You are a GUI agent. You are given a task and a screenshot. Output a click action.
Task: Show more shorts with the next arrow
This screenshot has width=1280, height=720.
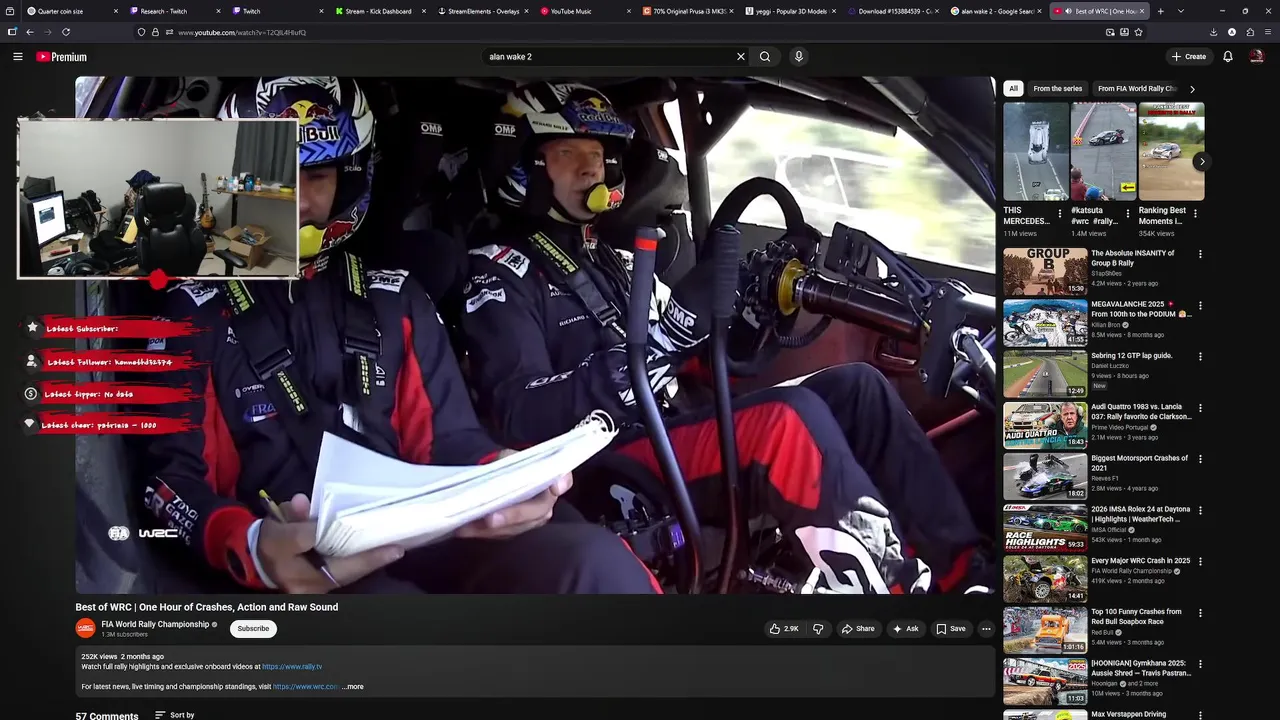pos(1202,161)
